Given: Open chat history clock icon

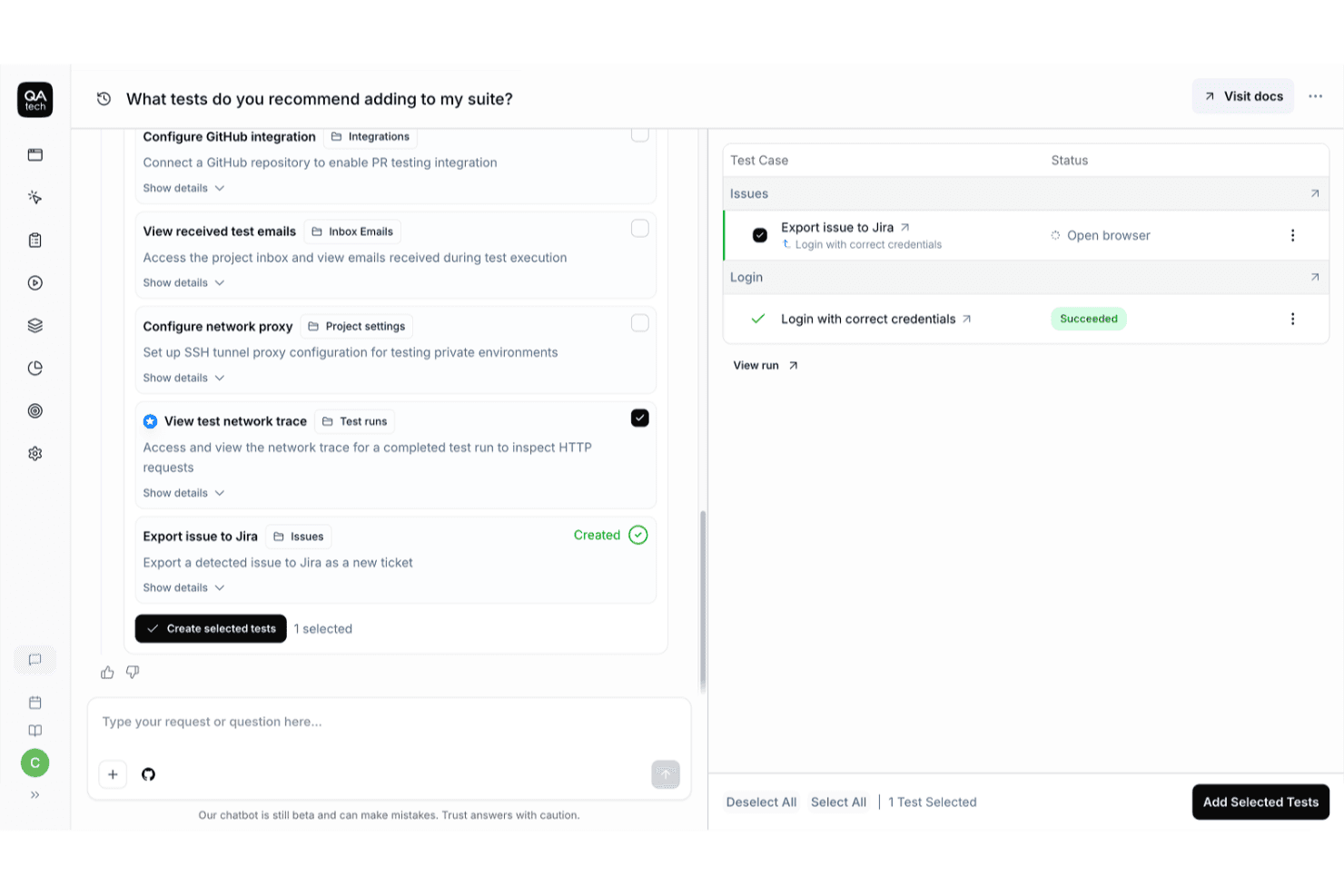Looking at the screenshot, I should click(104, 99).
